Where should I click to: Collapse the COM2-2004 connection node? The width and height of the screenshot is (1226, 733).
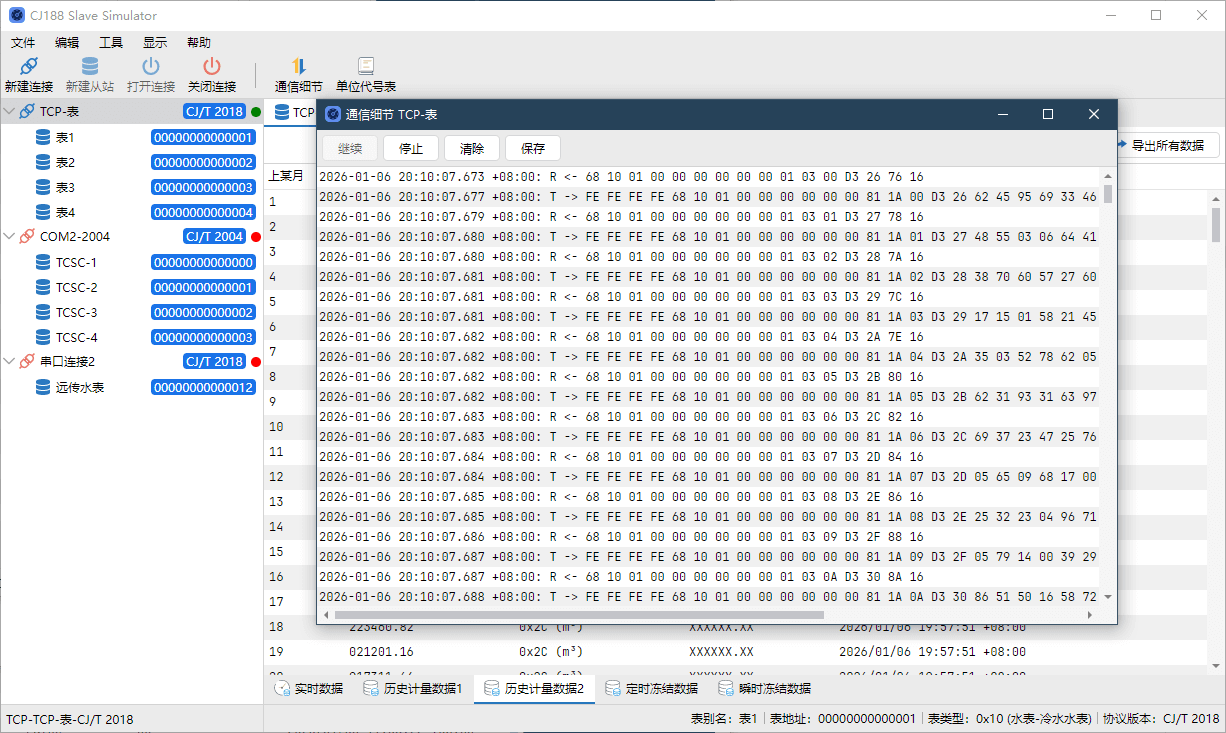click(9, 237)
